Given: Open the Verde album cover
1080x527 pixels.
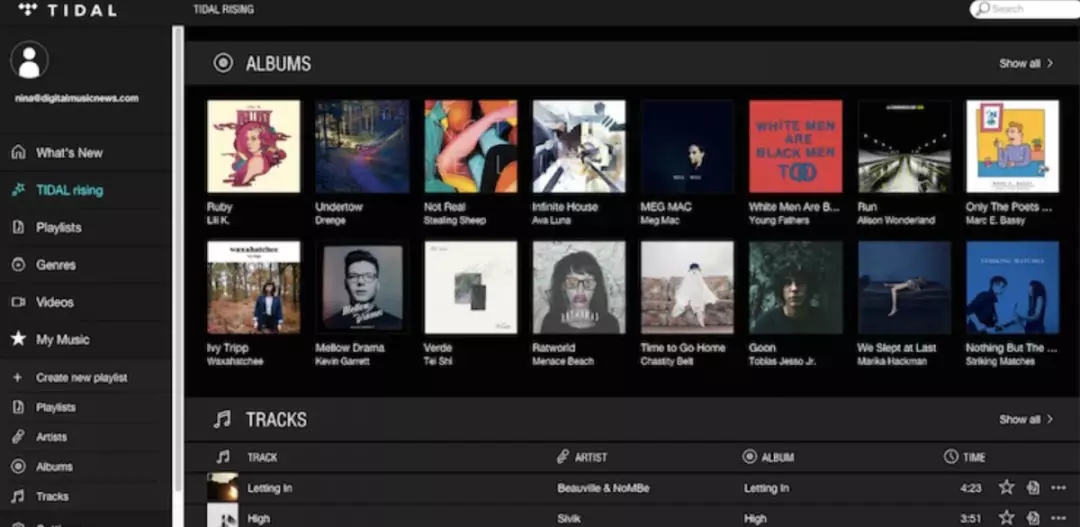Looking at the screenshot, I should [470, 287].
